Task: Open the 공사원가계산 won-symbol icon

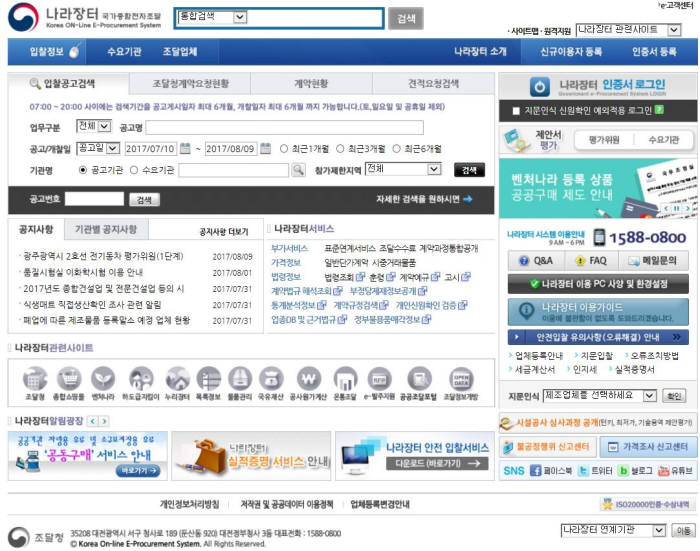Action: pos(309,379)
